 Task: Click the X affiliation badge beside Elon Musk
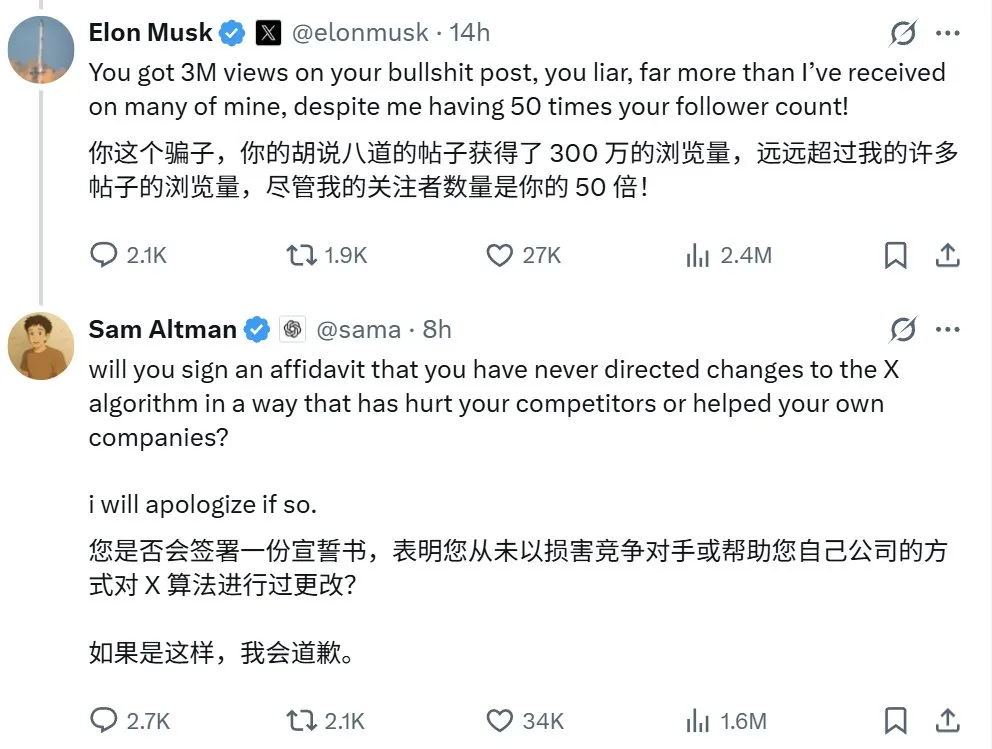pyautogui.click(x=266, y=31)
